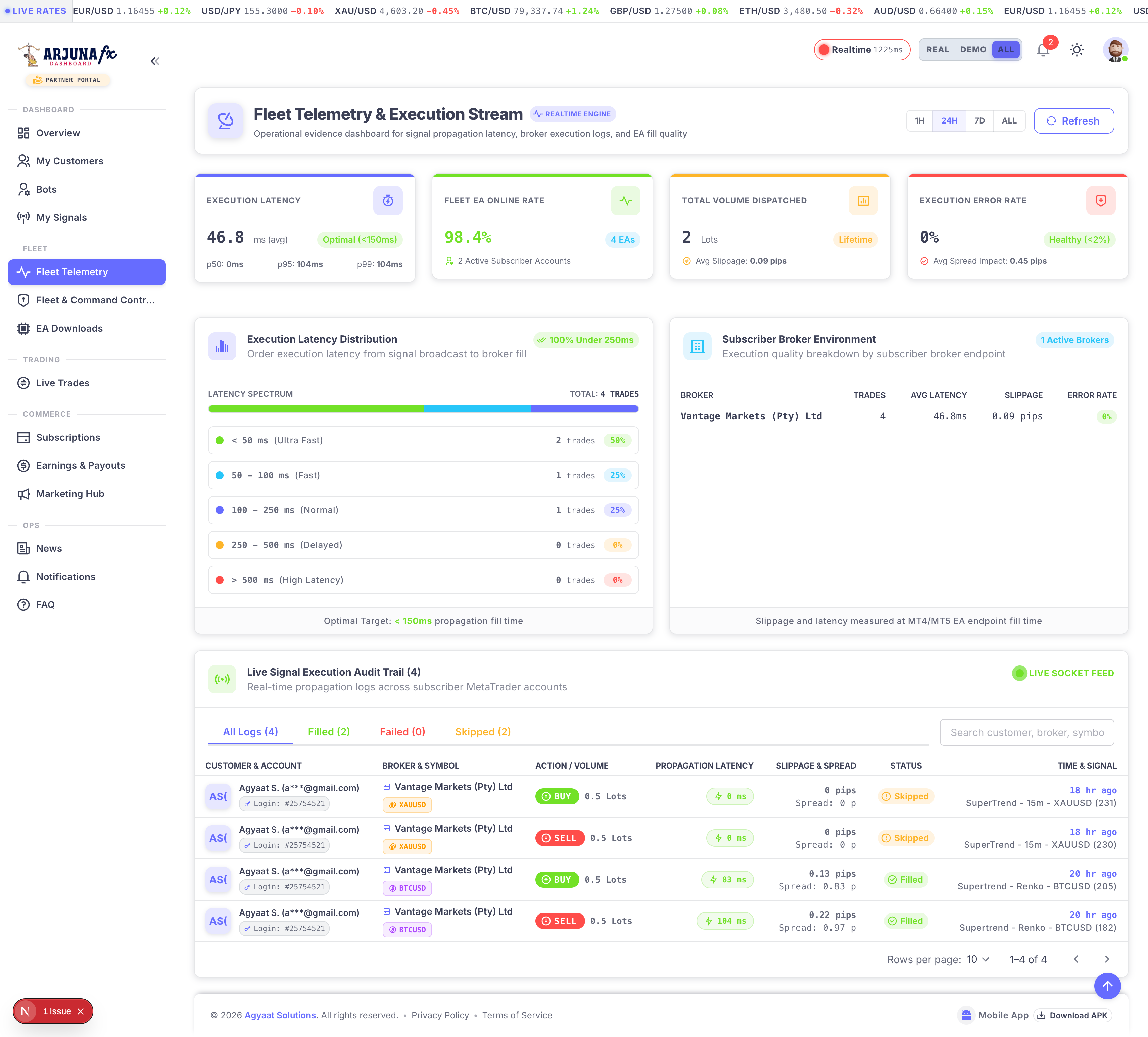Open the Rows per page dropdown
Image resolution: width=1148 pixels, height=1037 pixels.
[978, 959]
